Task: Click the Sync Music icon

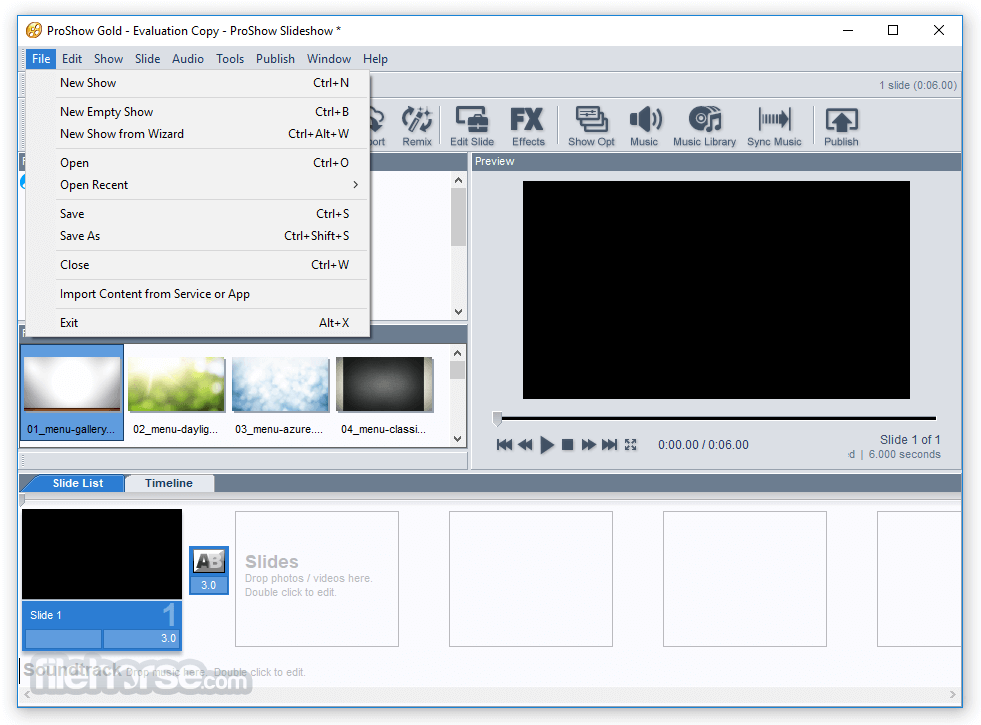Action: [774, 126]
